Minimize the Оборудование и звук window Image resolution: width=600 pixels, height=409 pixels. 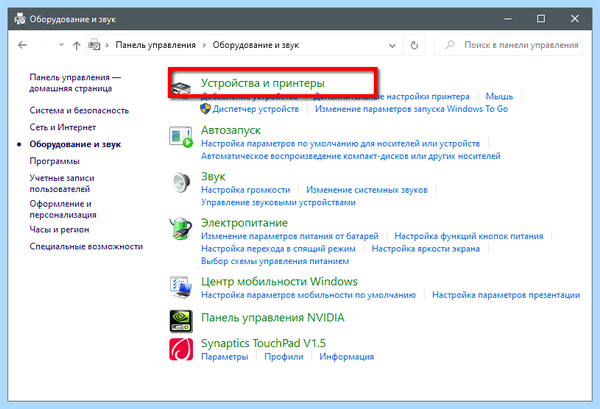click(508, 18)
